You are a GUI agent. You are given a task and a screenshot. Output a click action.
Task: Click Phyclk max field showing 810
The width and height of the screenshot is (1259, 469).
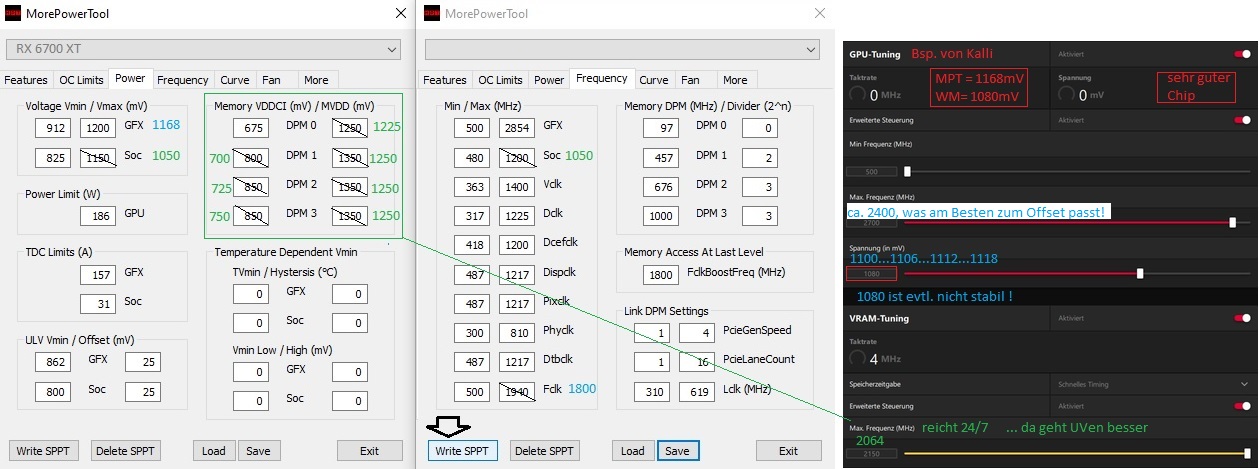point(517,332)
